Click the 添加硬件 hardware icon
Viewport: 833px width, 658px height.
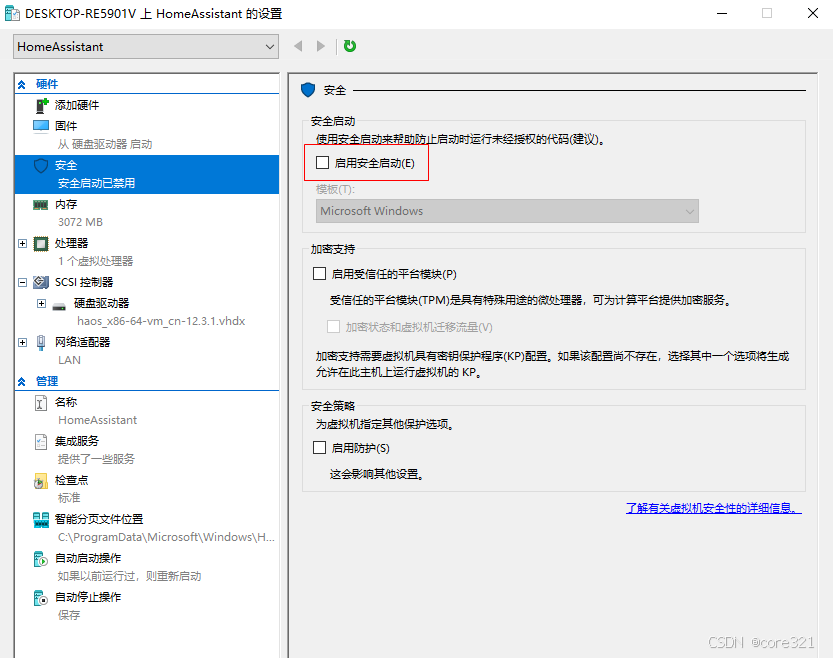click(x=41, y=105)
